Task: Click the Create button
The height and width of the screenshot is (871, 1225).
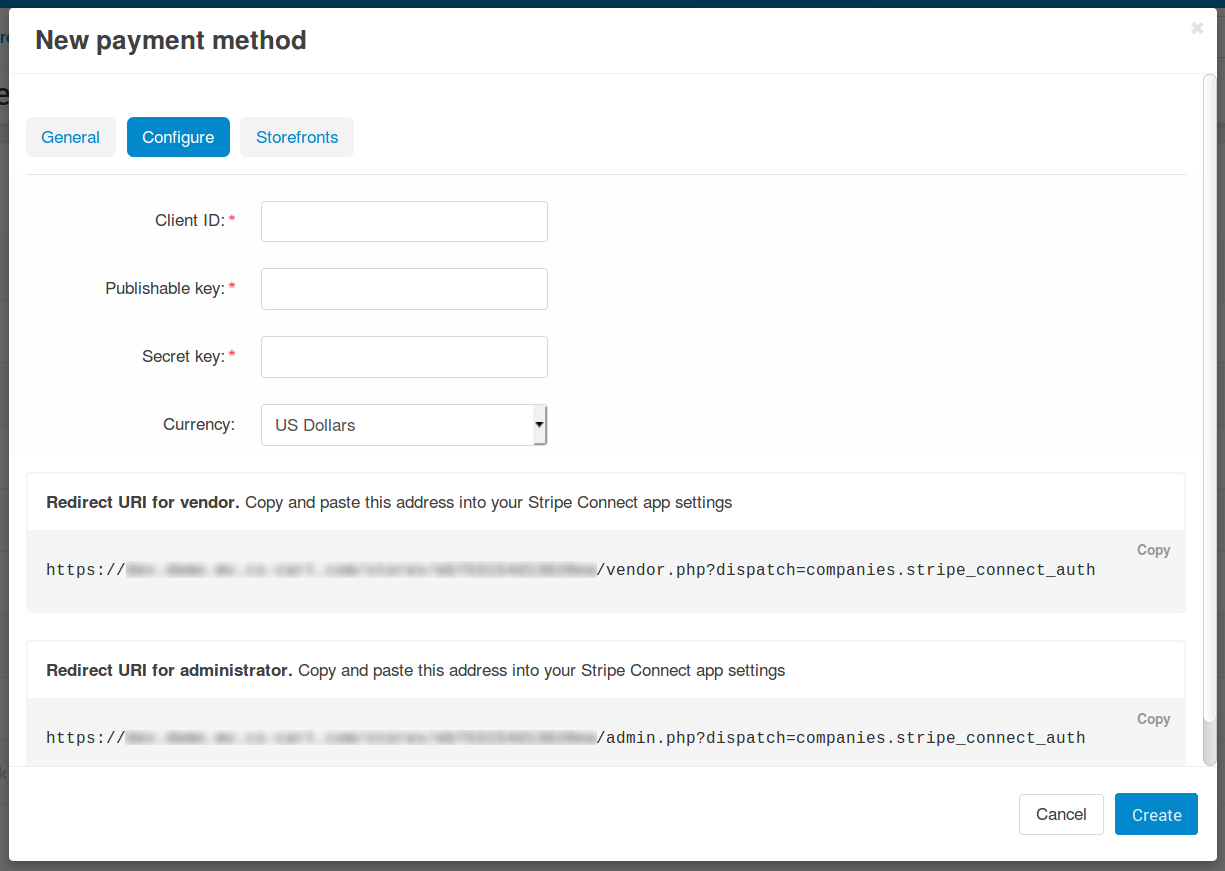Action: coord(1157,815)
